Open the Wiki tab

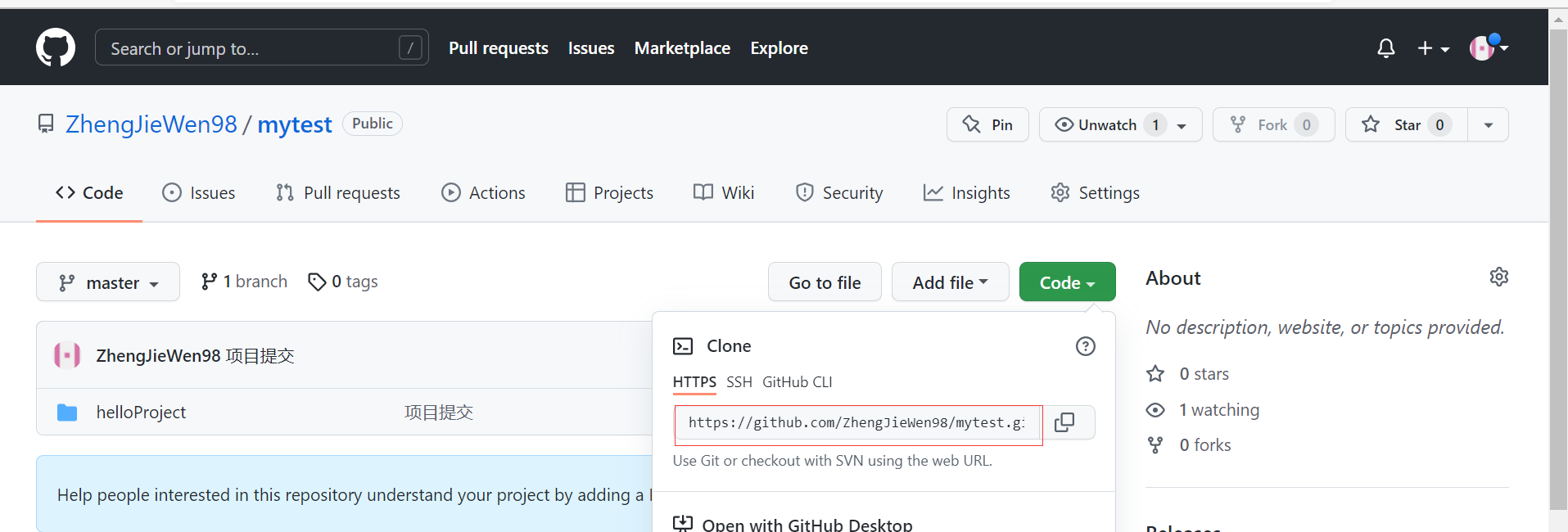point(724,193)
